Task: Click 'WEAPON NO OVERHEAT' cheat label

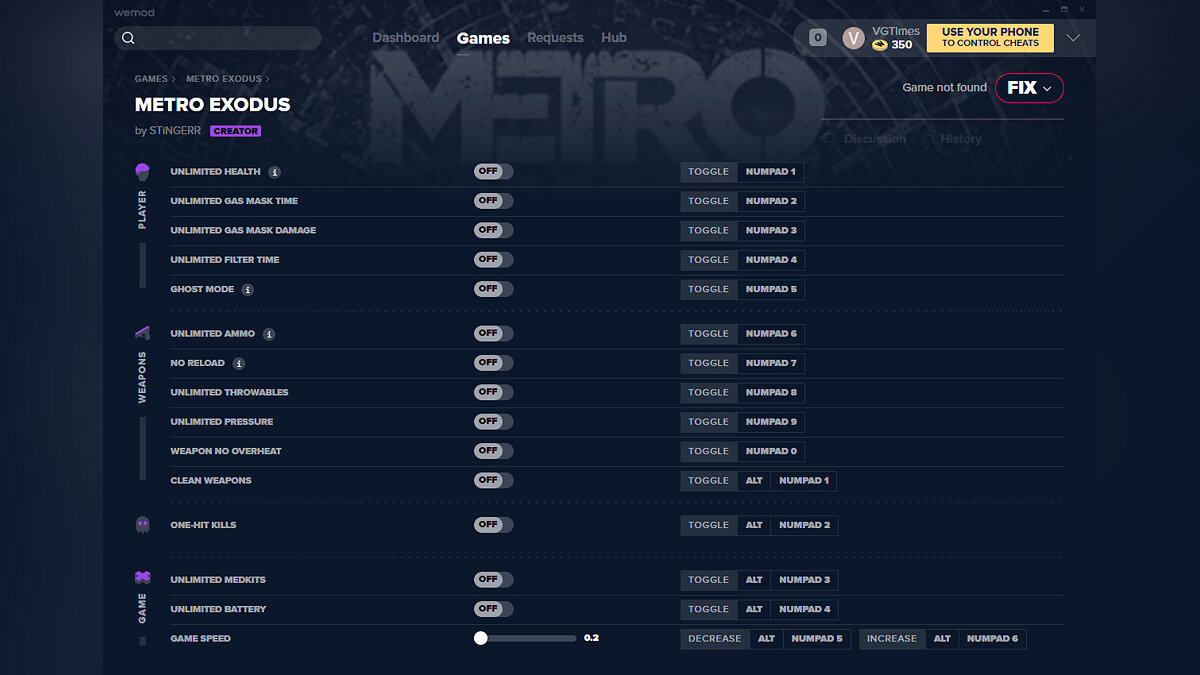Action: pos(226,451)
